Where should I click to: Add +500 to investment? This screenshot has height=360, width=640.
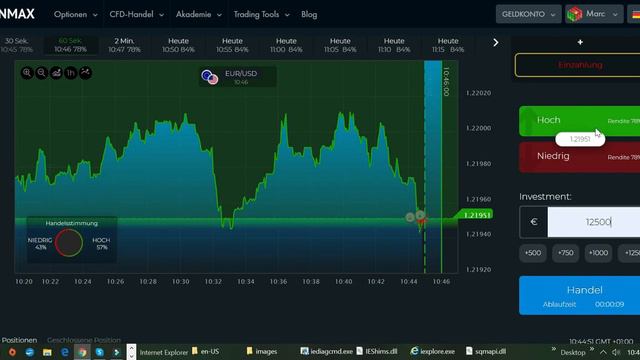[x=533, y=253]
